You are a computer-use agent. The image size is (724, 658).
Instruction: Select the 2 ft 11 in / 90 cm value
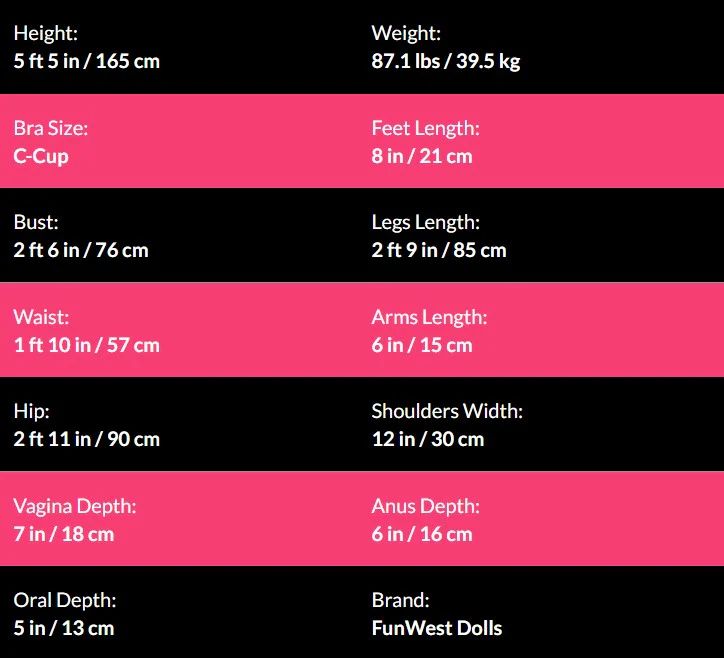pyautogui.click(x=87, y=439)
